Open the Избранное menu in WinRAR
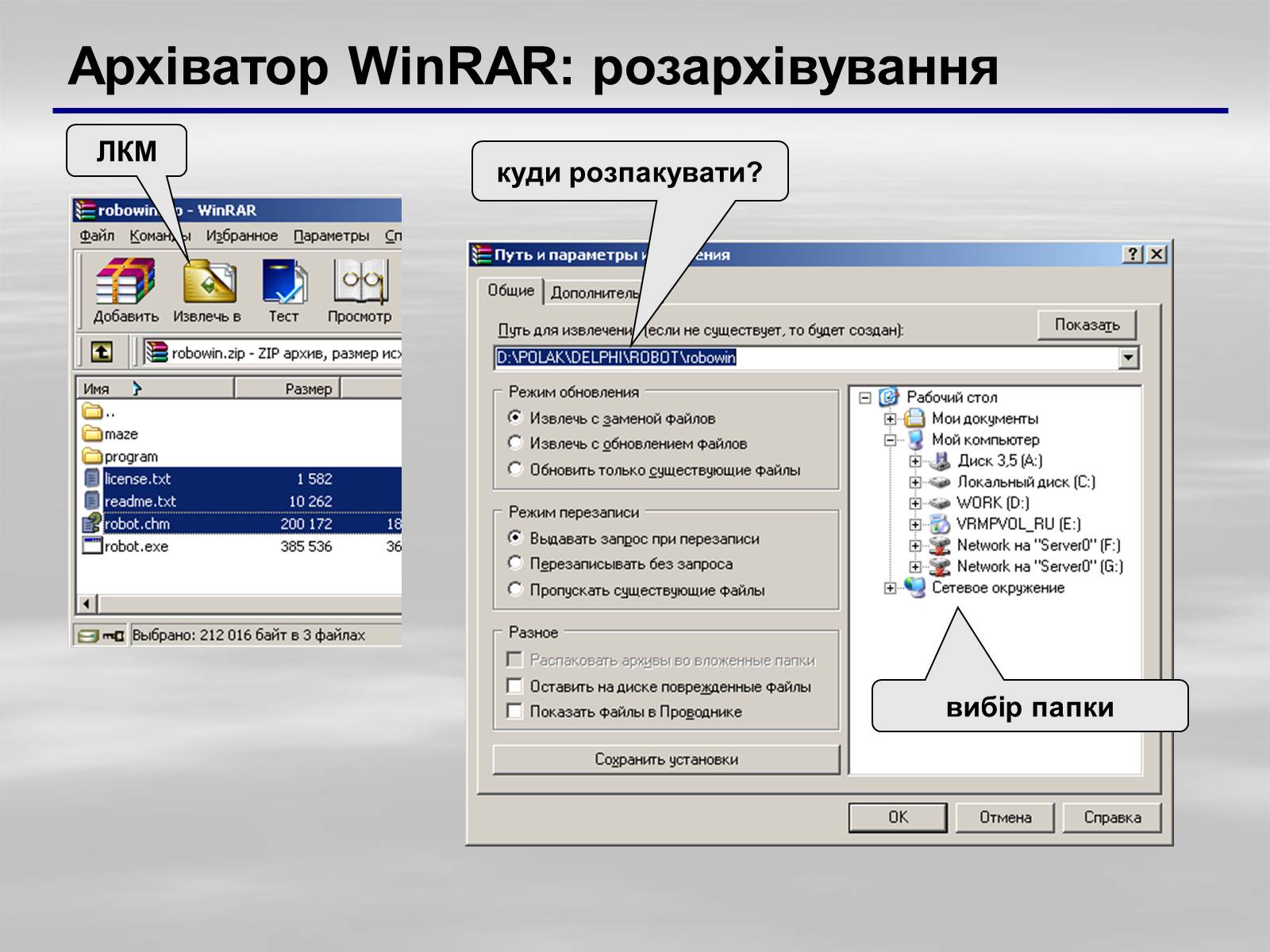 pyautogui.click(x=241, y=236)
